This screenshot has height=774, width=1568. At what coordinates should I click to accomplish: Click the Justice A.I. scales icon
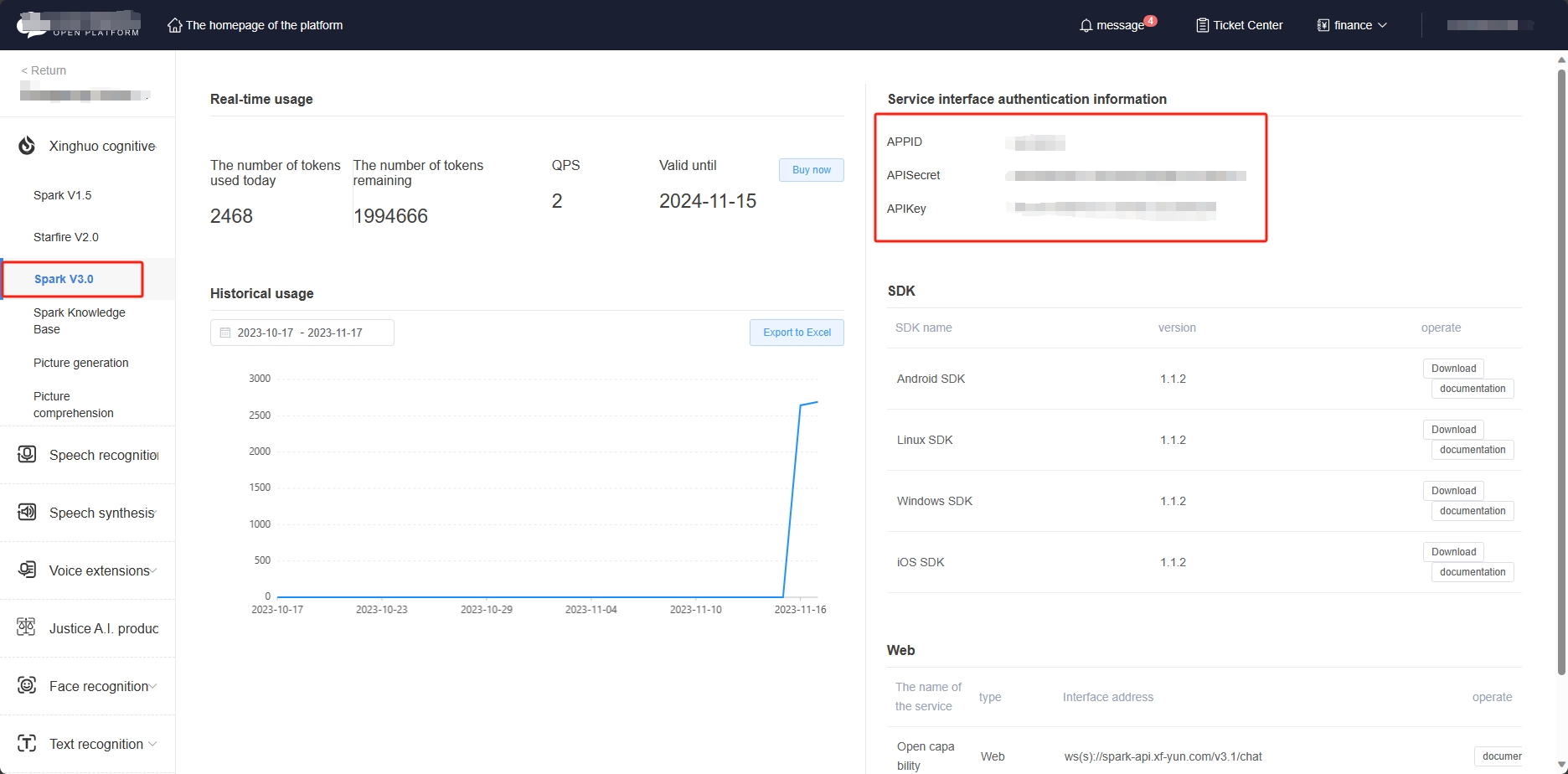27,627
